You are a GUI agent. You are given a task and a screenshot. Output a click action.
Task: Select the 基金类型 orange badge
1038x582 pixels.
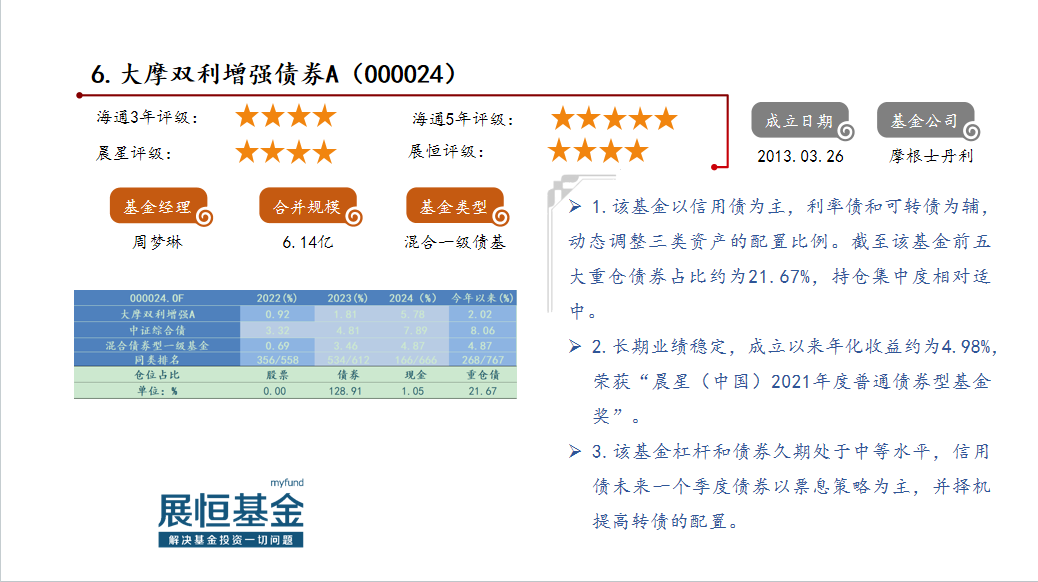click(453, 207)
